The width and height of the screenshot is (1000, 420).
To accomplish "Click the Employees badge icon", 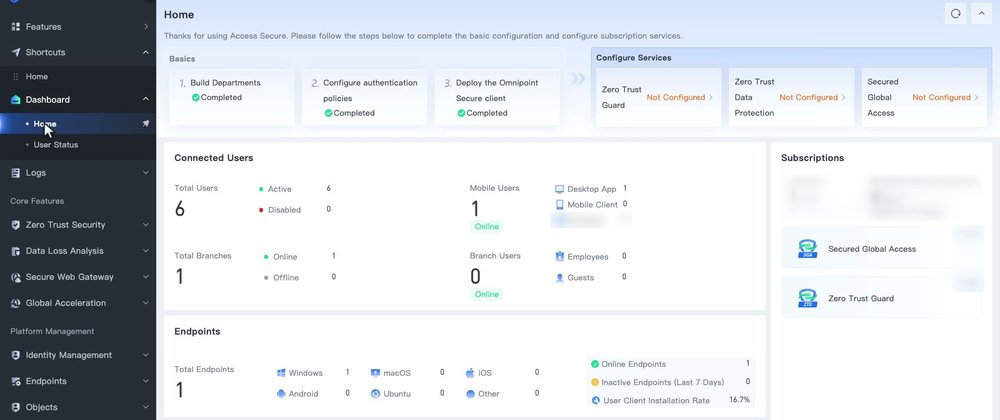I will point(559,256).
